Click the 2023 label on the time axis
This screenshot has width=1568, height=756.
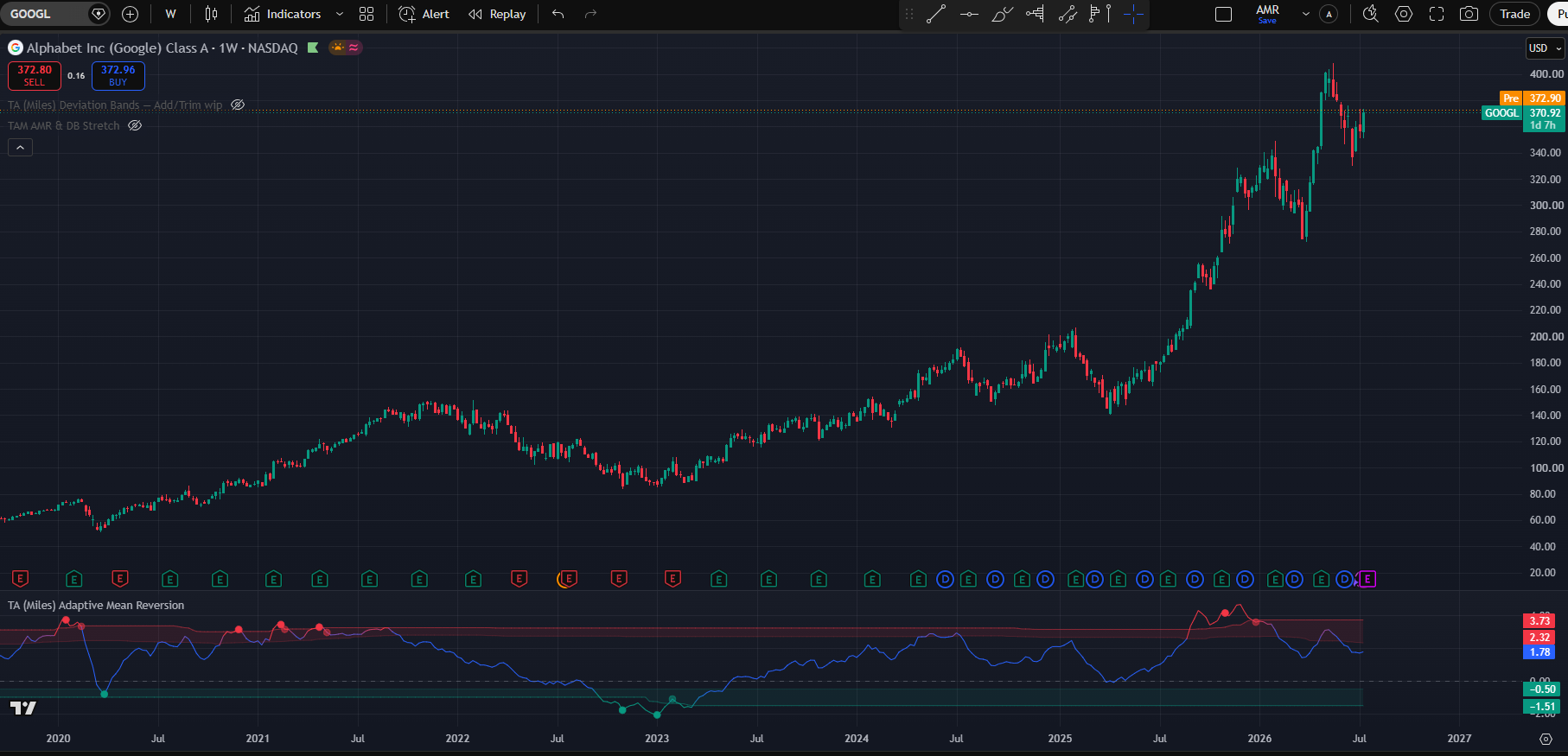pyautogui.click(x=657, y=739)
